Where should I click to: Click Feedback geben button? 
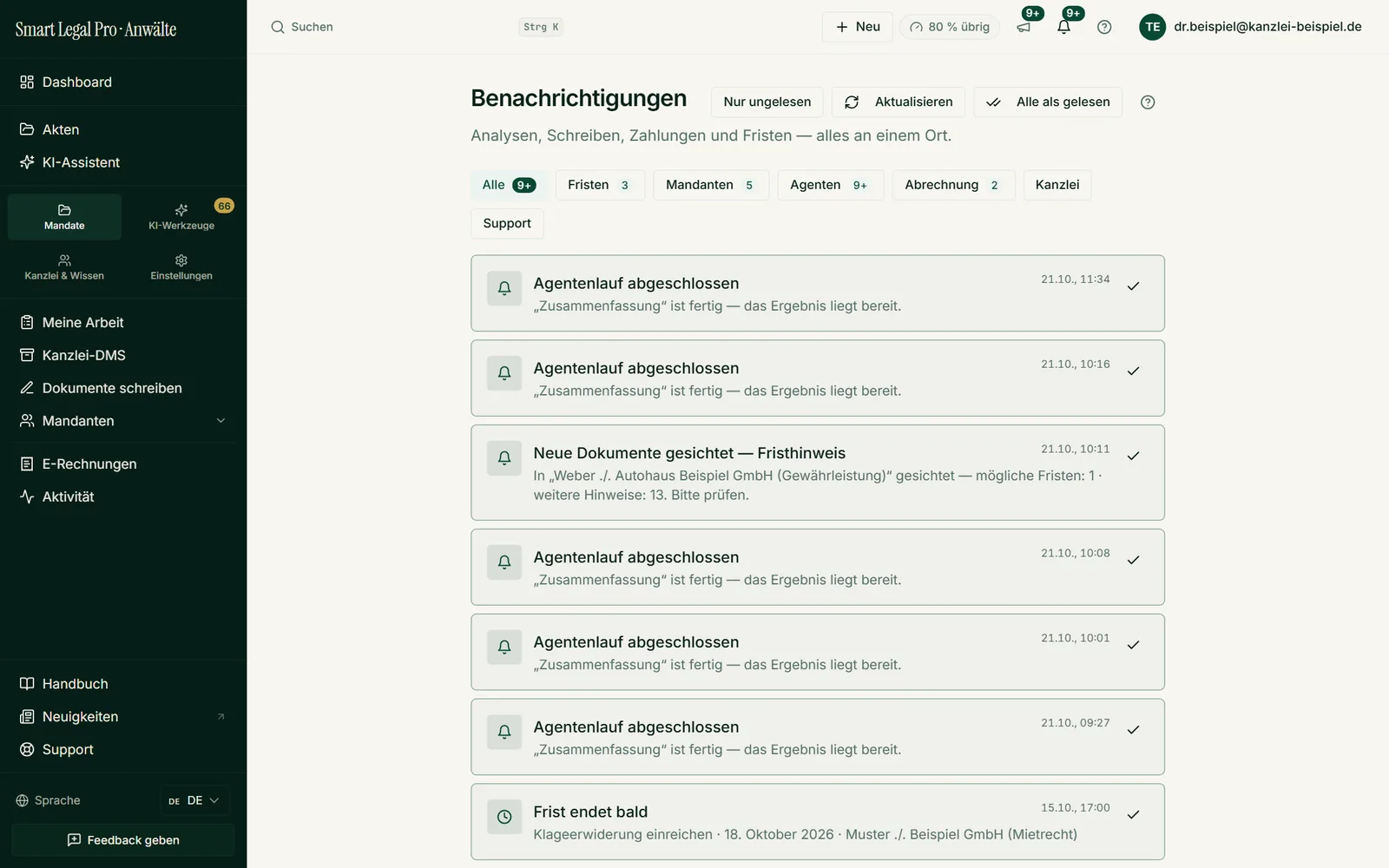coord(123,840)
